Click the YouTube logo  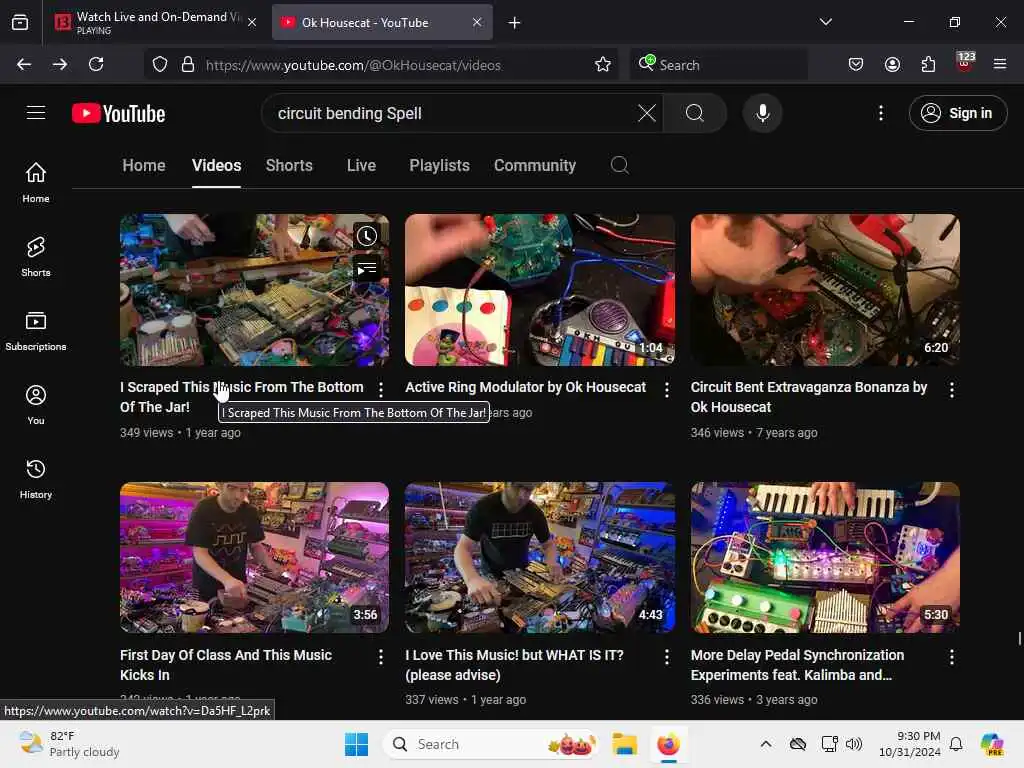click(x=118, y=113)
